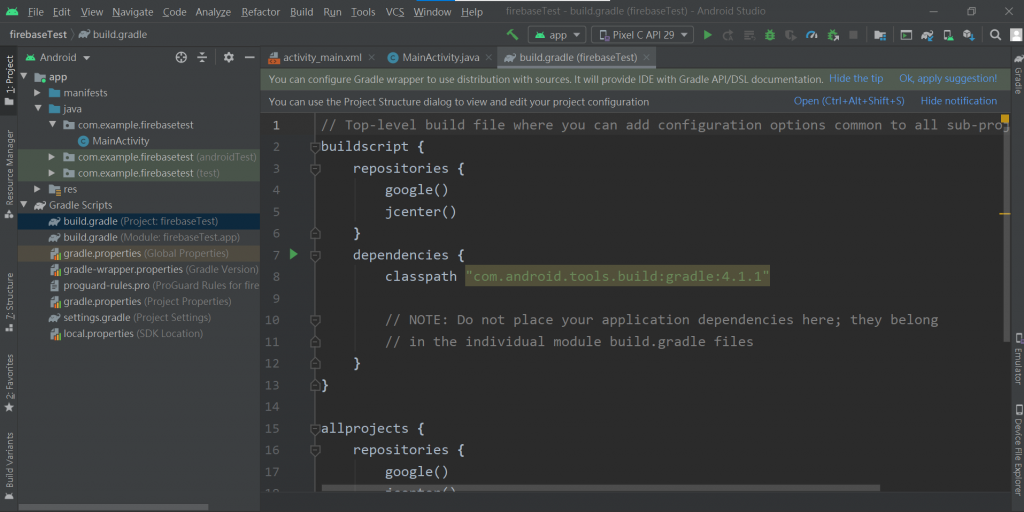Toggle the Resource Manager tool window
The width and height of the screenshot is (1024, 512).
9,174
